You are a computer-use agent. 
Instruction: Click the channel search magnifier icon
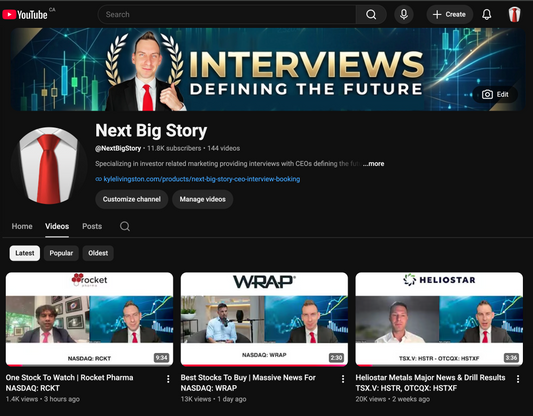(125, 226)
